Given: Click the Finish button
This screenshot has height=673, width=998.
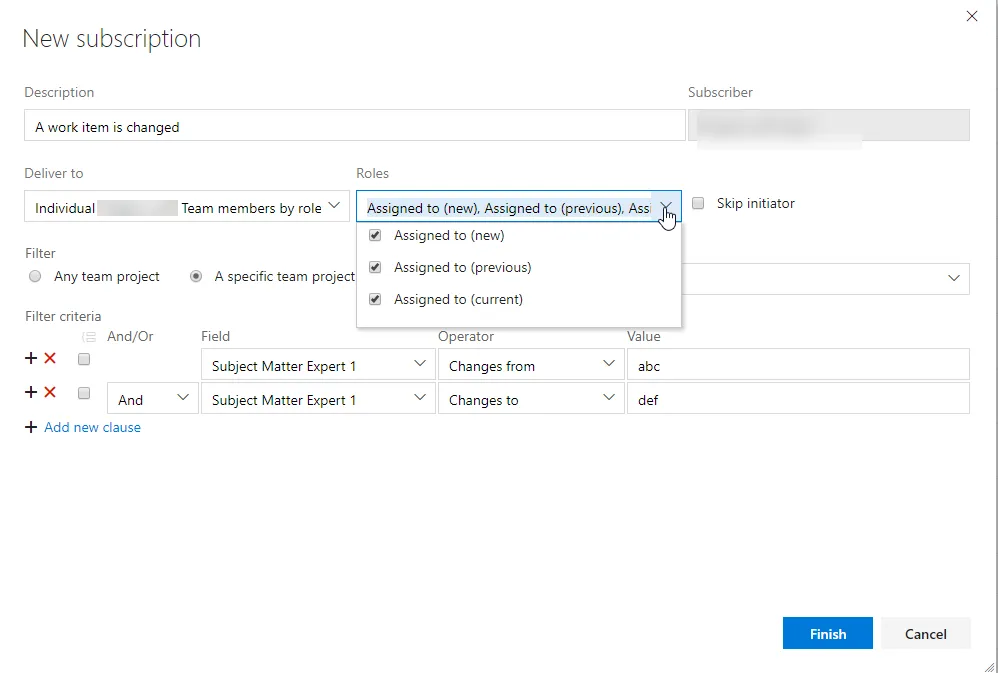Looking at the screenshot, I should [827, 633].
